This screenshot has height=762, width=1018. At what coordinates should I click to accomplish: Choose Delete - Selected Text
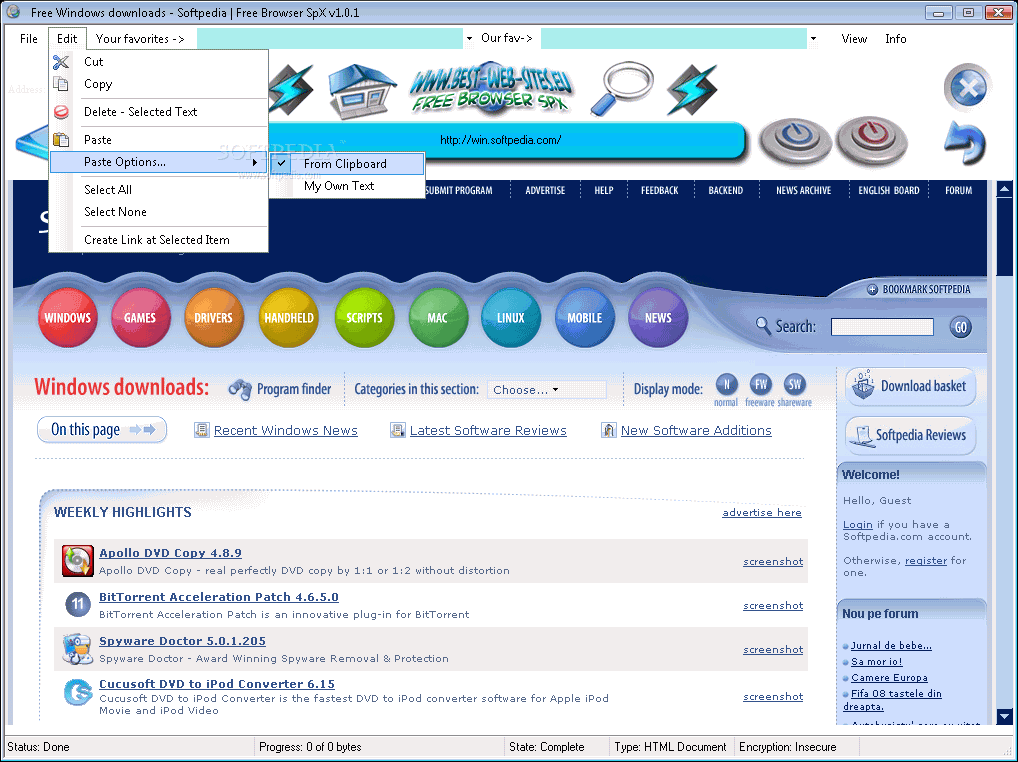pos(158,112)
